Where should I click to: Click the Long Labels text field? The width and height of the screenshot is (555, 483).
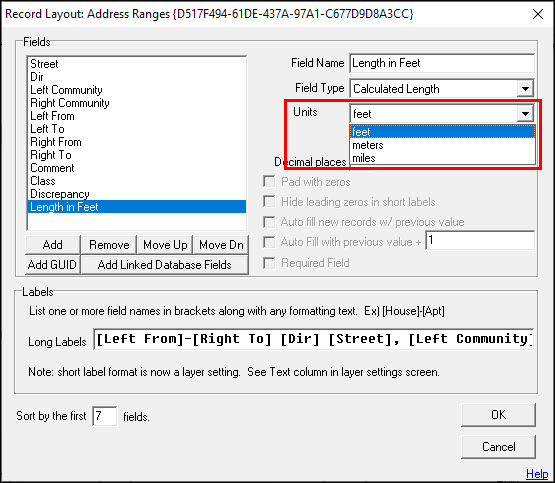313,339
